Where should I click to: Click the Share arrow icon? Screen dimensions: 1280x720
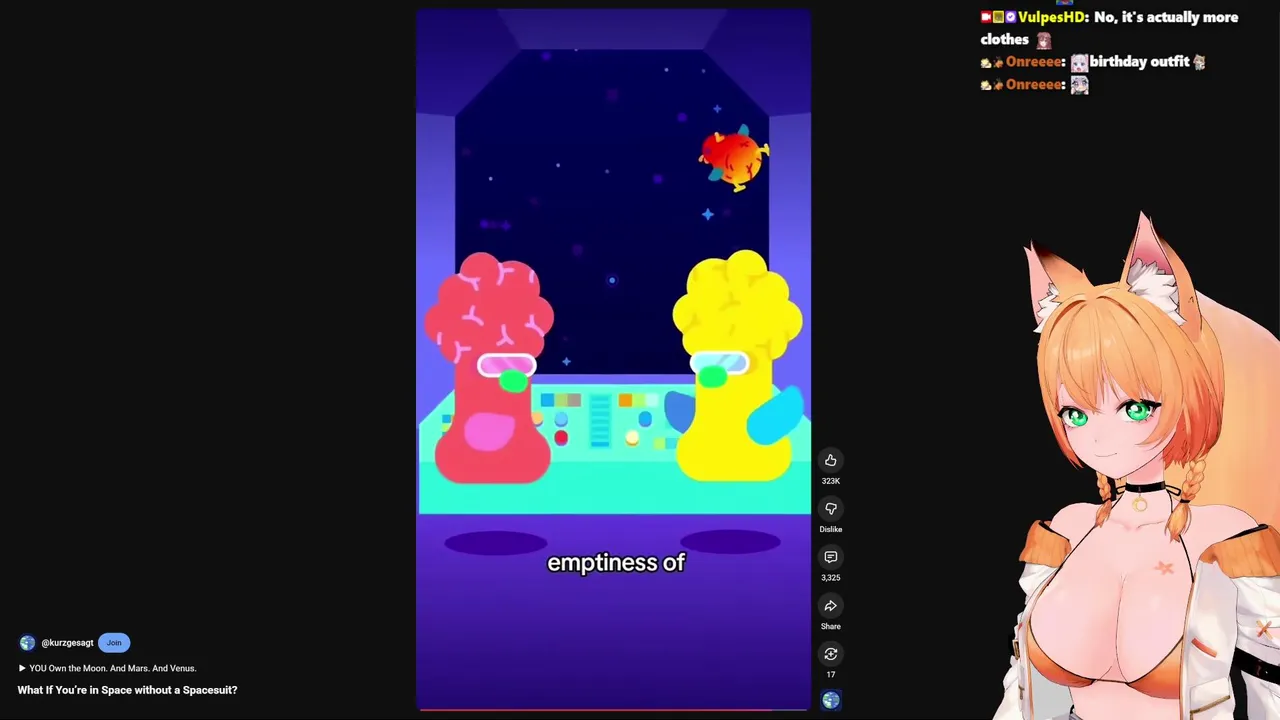pyautogui.click(x=830, y=606)
